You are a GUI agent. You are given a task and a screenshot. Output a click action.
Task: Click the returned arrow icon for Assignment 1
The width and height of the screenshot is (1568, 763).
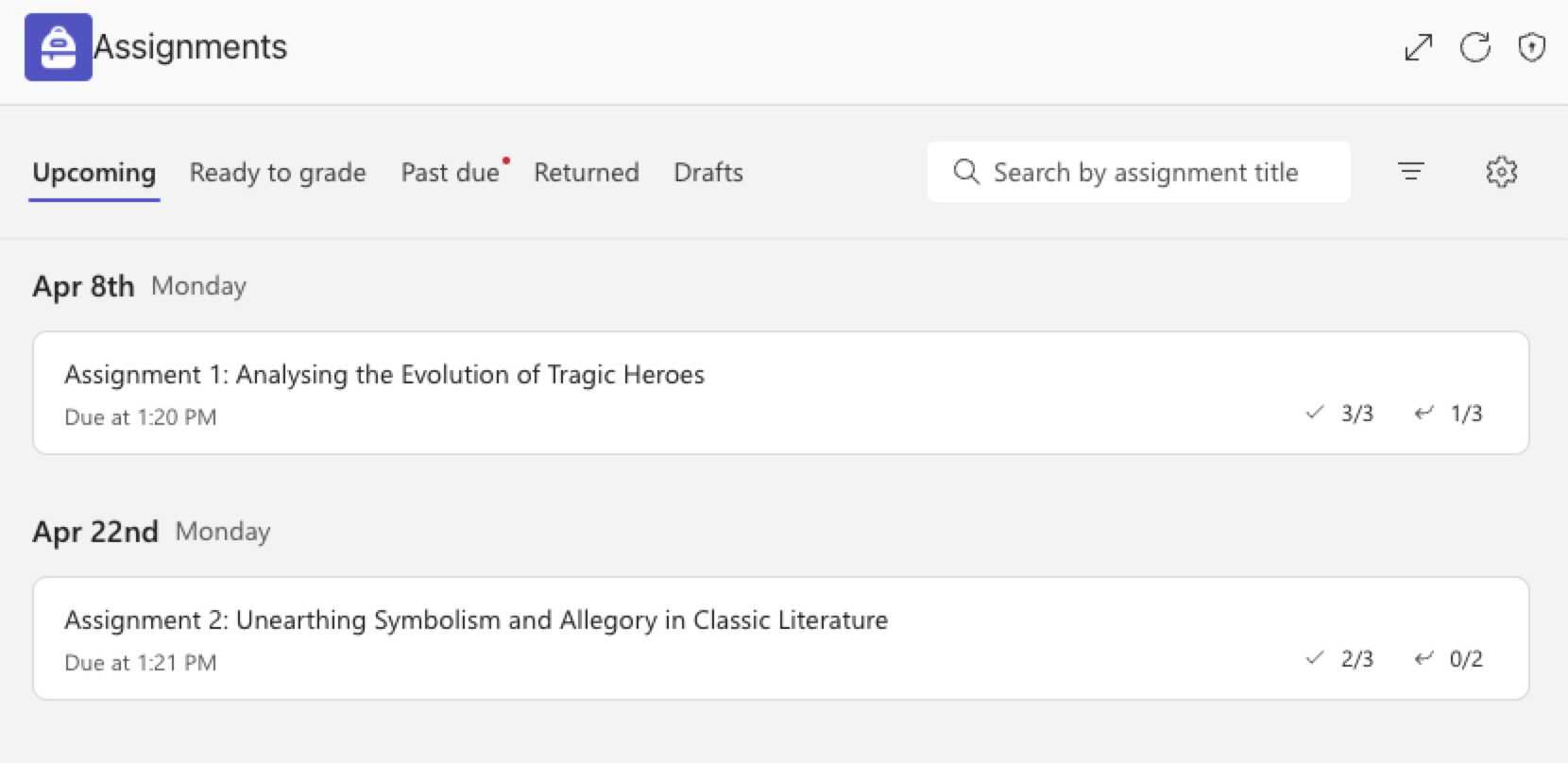[x=1423, y=413]
